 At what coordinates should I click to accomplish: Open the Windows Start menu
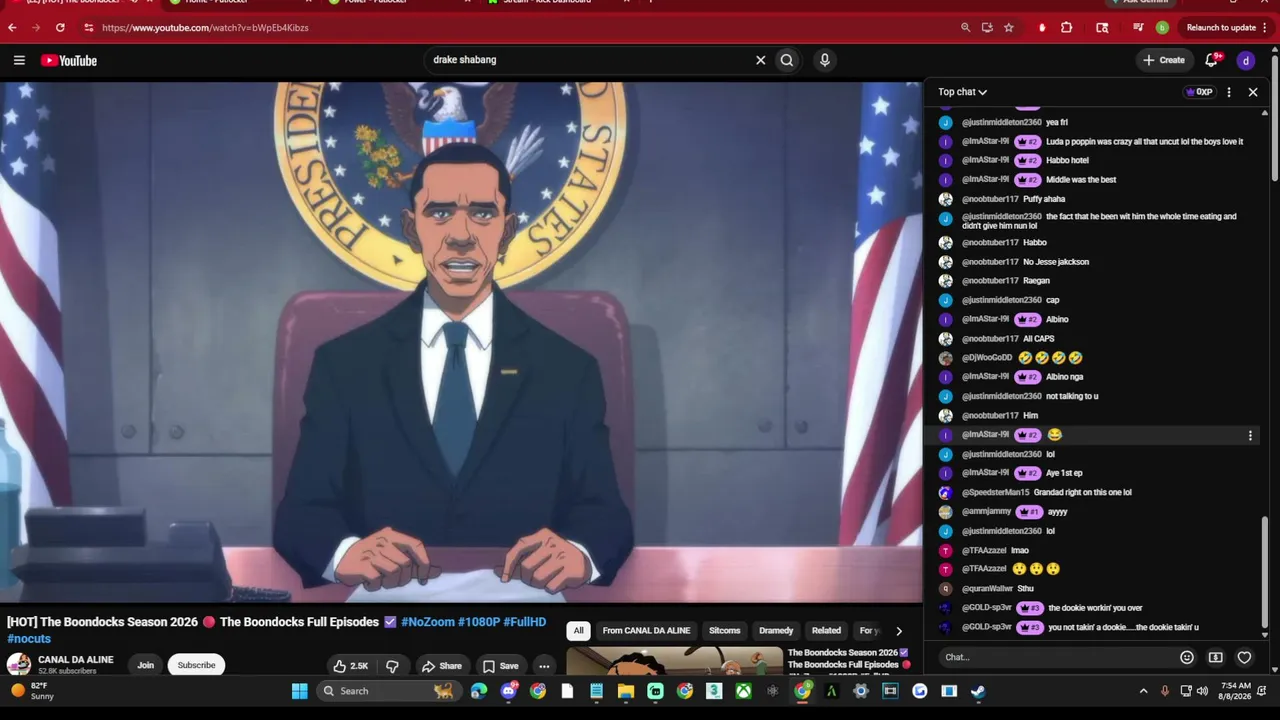pos(299,691)
